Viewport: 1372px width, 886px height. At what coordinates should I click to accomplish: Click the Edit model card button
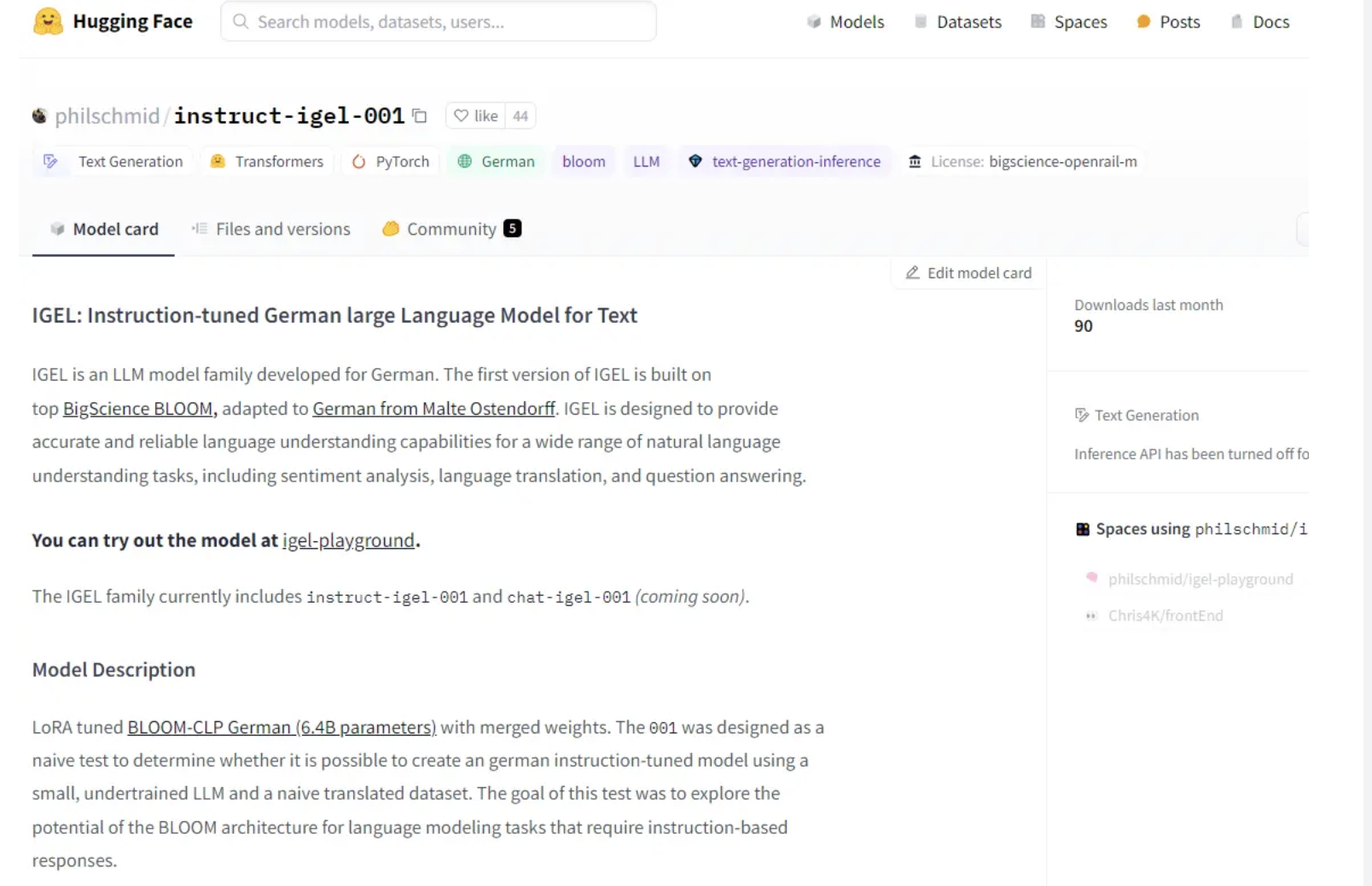[x=968, y=273]
